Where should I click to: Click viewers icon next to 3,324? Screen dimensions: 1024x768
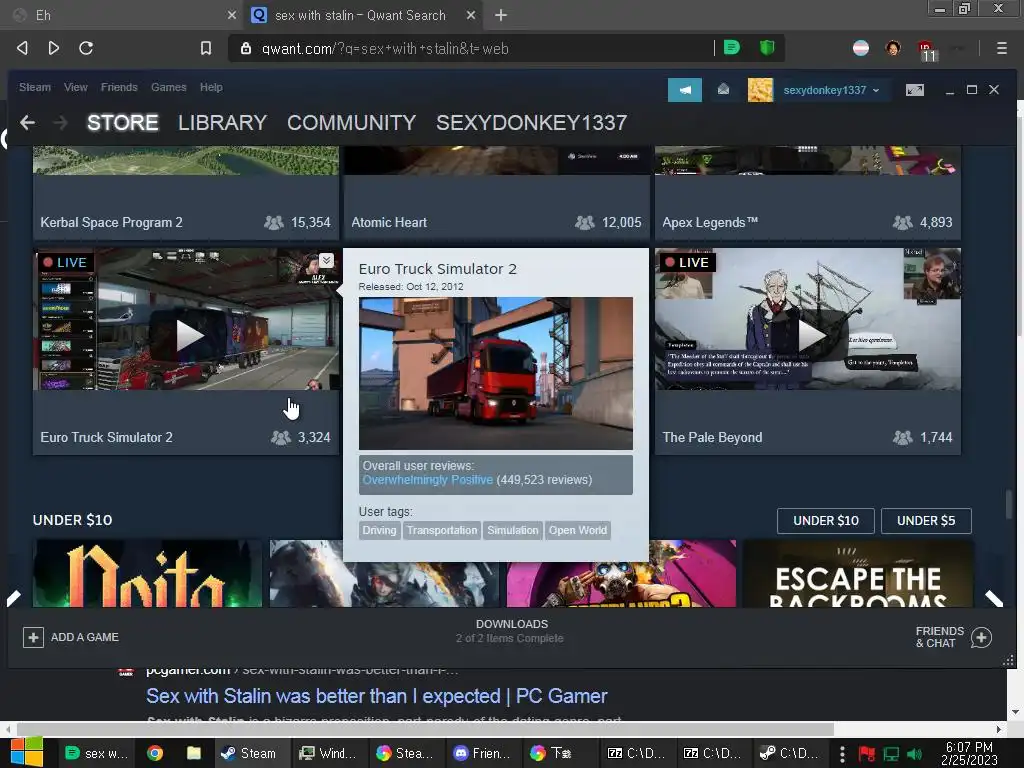[x=281, y=438]
